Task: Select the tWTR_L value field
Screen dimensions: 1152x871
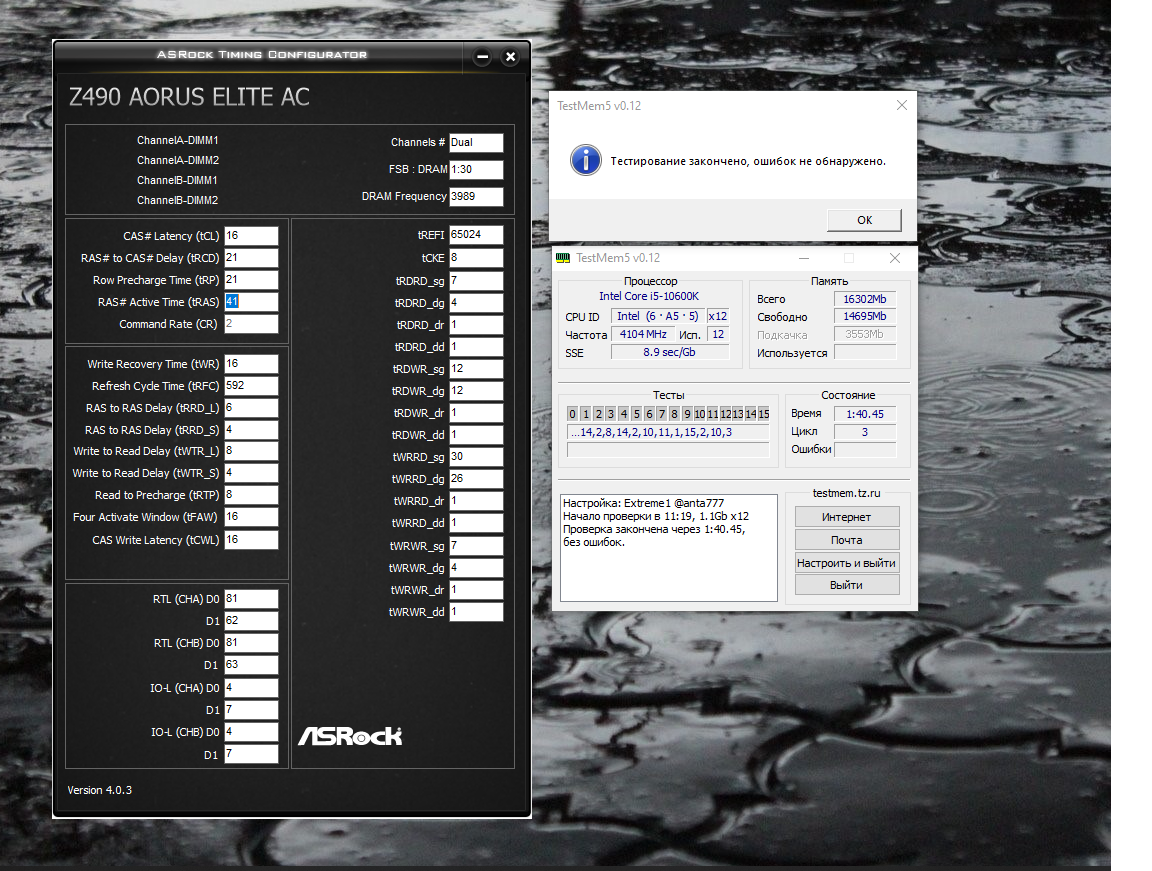Action: click(x=251, y=451)
